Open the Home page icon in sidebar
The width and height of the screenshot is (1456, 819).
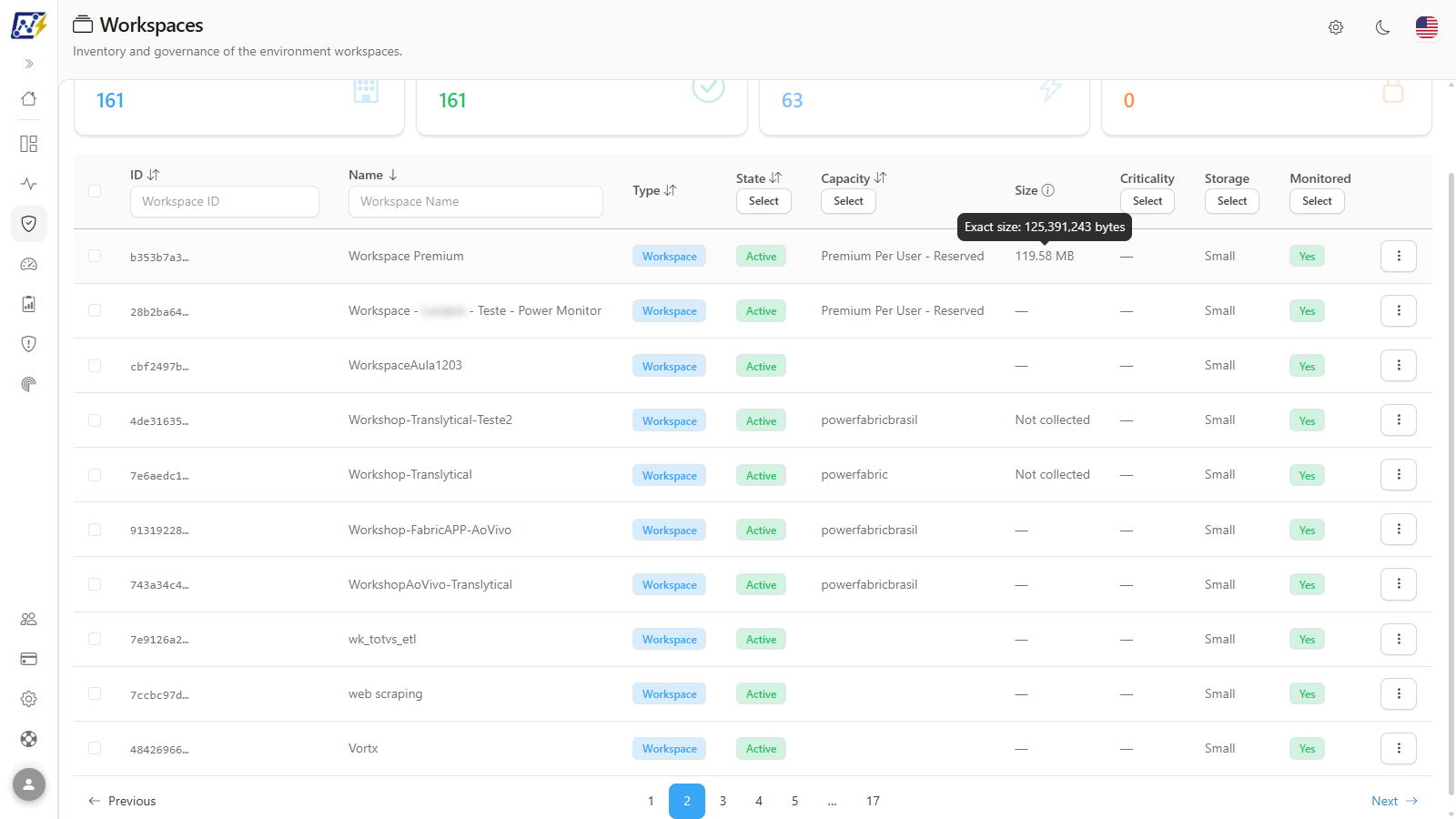point(29,98)
